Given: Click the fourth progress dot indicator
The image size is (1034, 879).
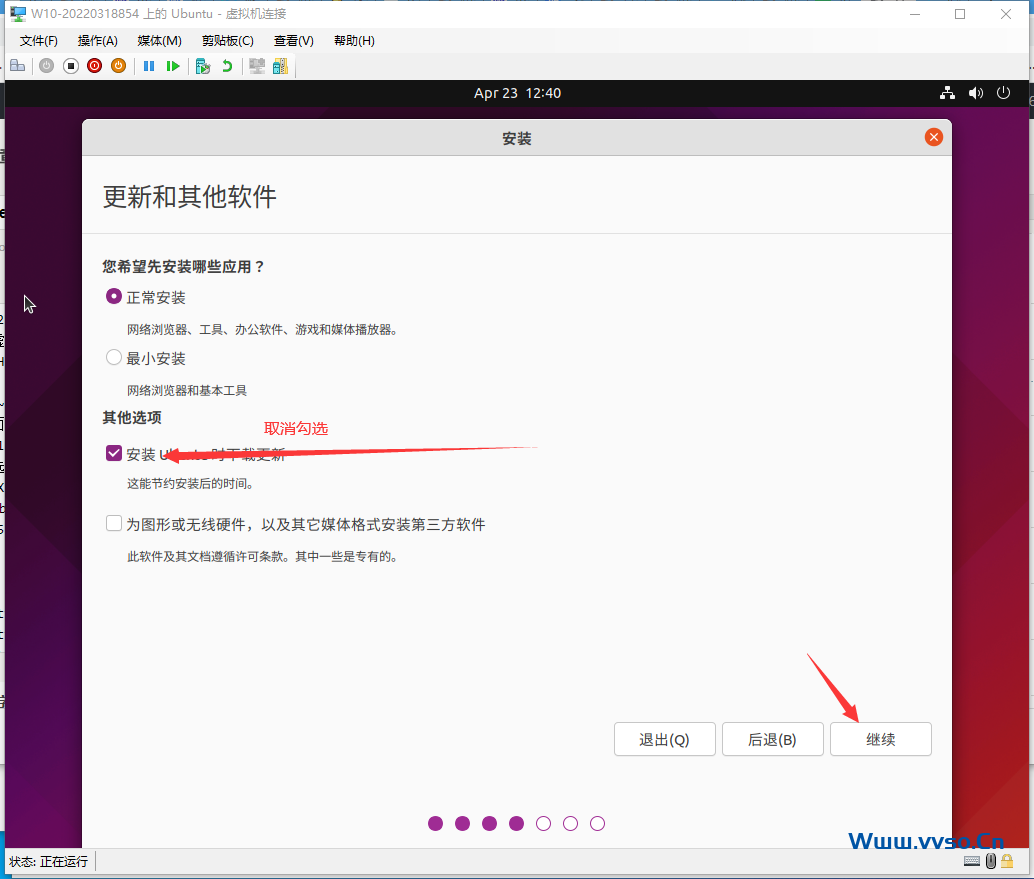Looking at the screenshot, I should pyautogui.click(x=516, y=823).
